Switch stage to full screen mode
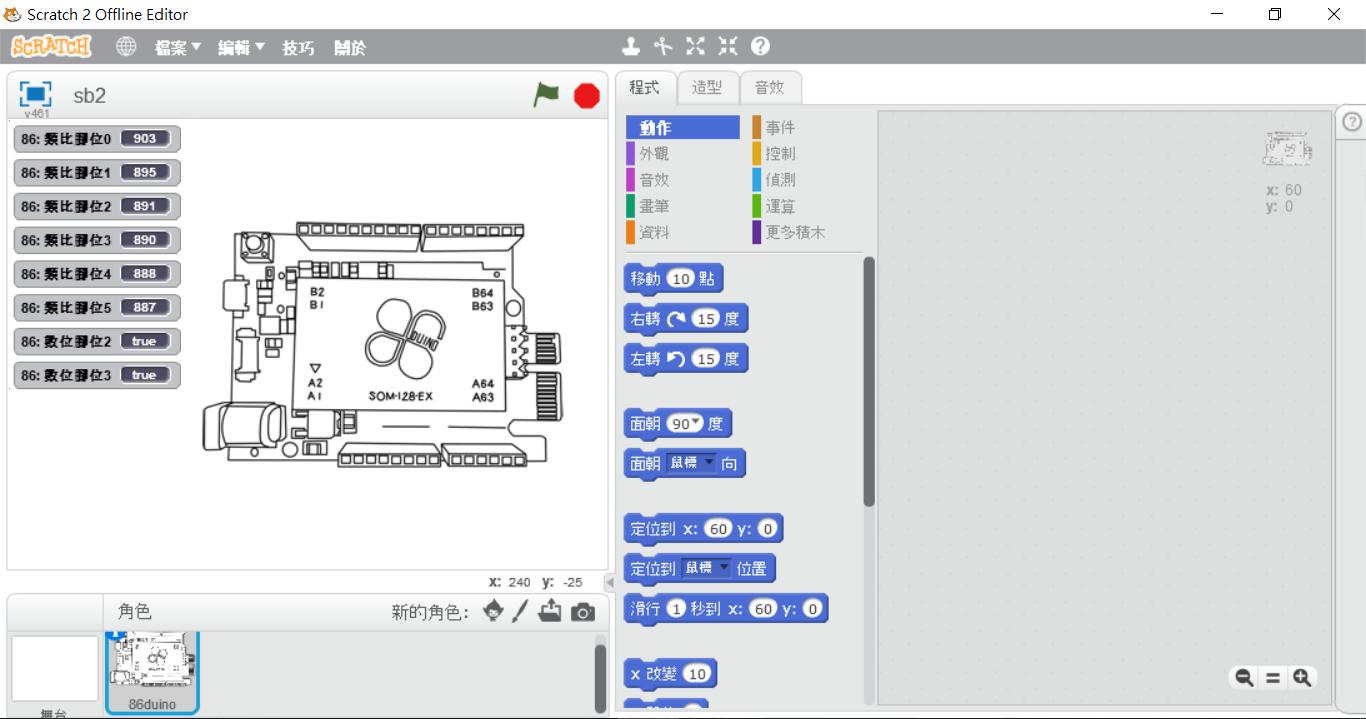This screenshot has width=1366, height=719. (x=36, y=94)
